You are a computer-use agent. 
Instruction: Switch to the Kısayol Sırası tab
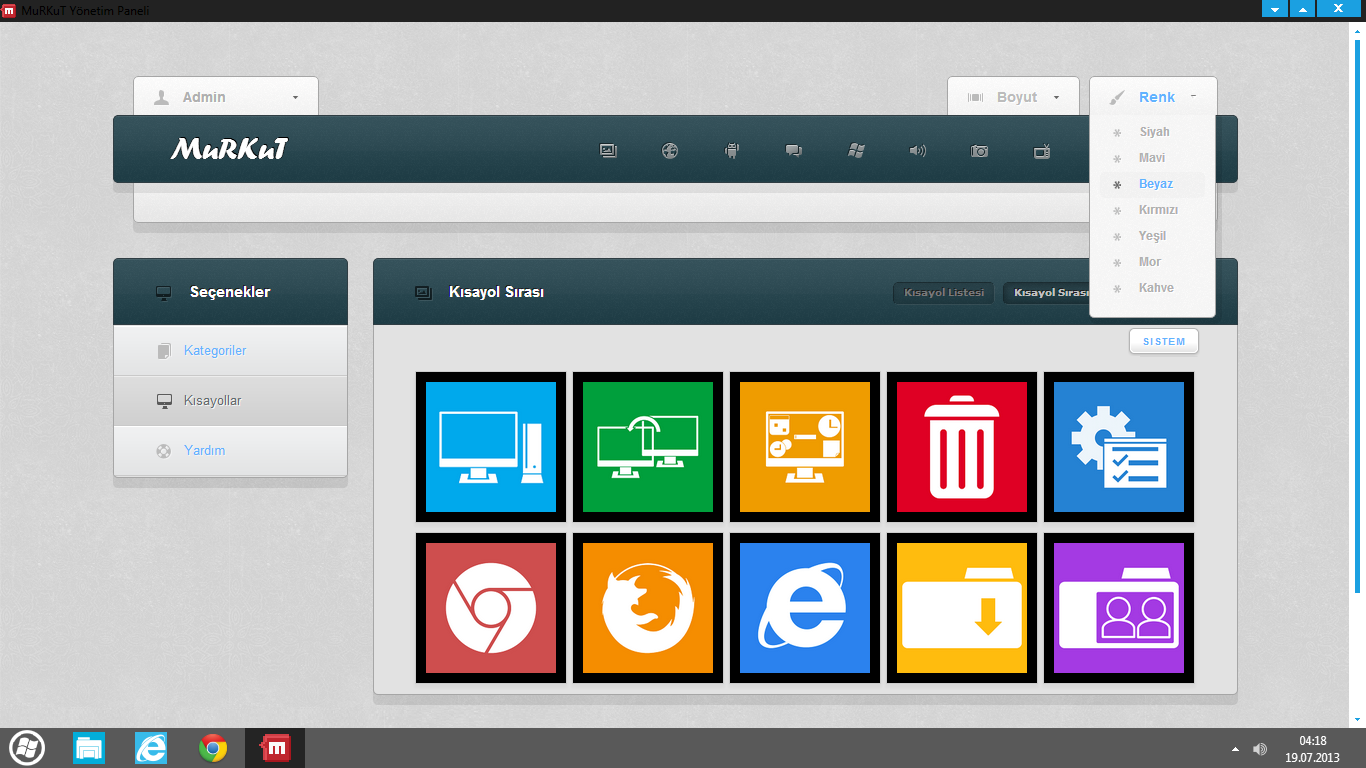(x=1047, y=293)
